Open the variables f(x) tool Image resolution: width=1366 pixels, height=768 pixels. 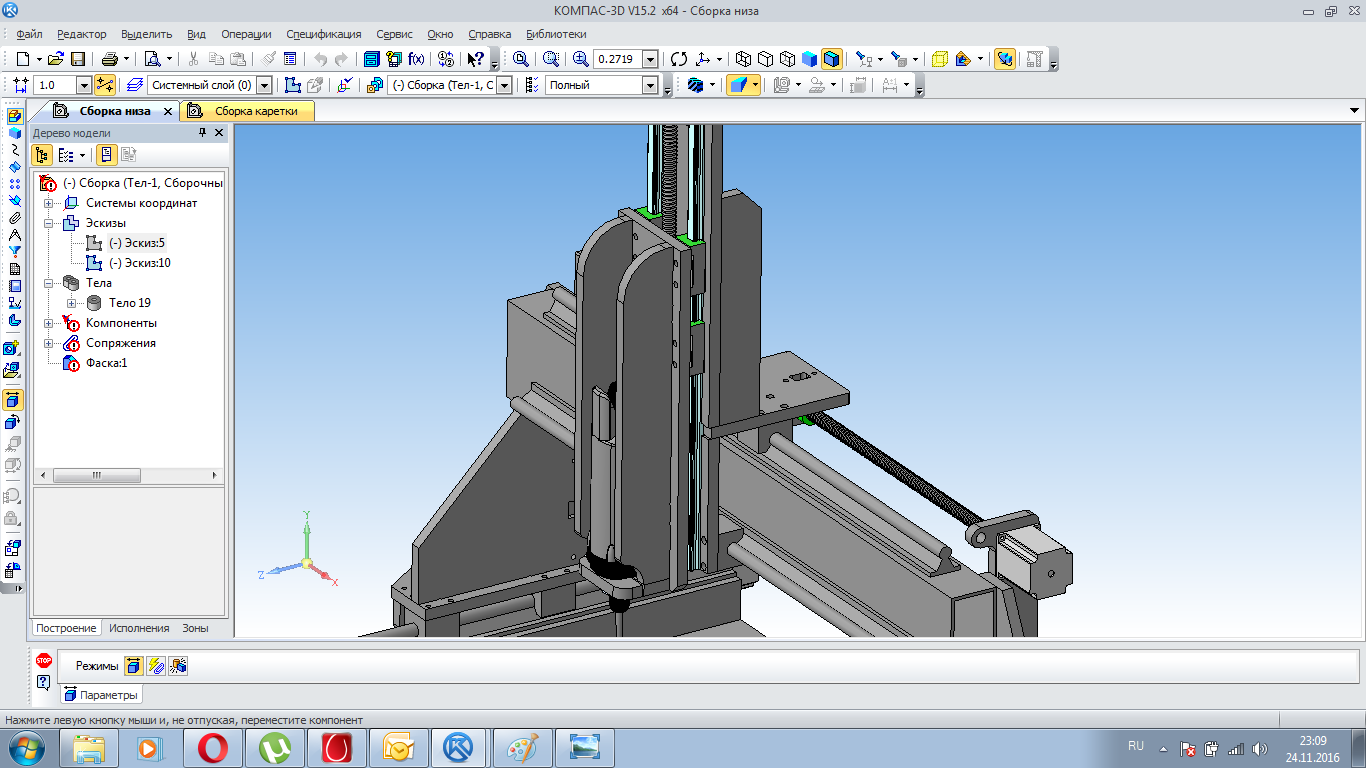coord(416,59)
